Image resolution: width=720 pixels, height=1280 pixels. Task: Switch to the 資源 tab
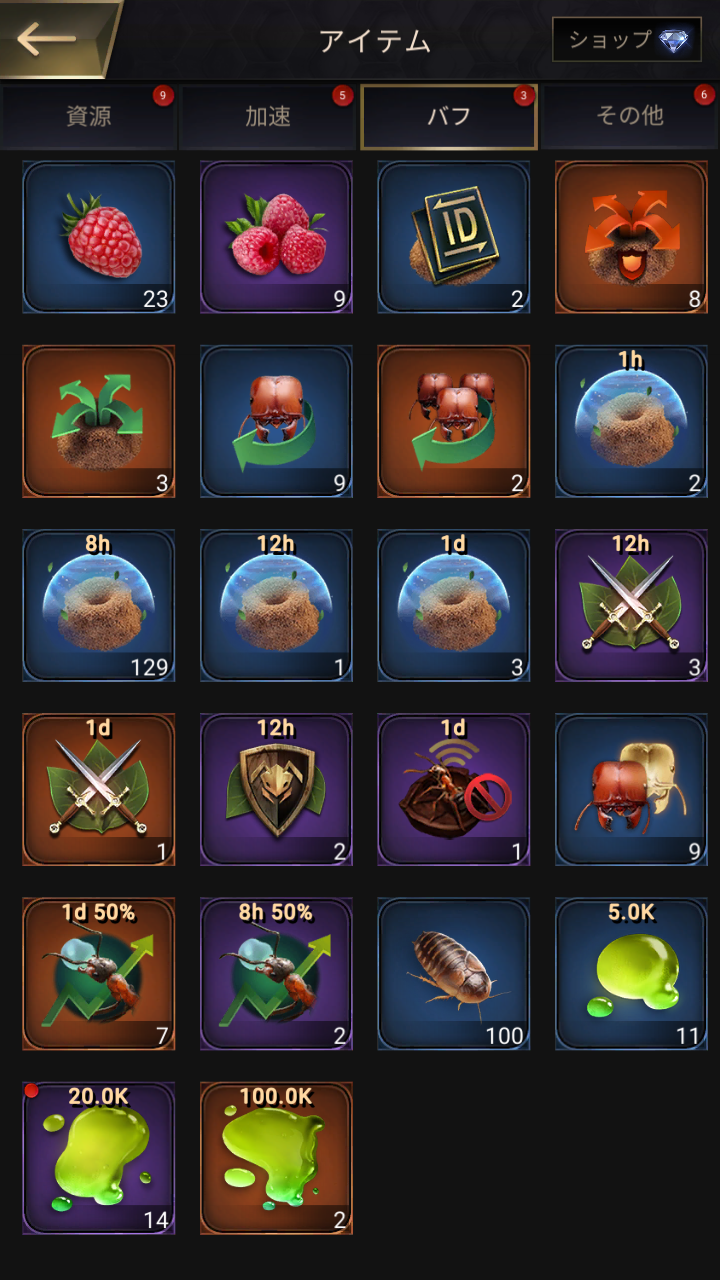click(89, 117)
